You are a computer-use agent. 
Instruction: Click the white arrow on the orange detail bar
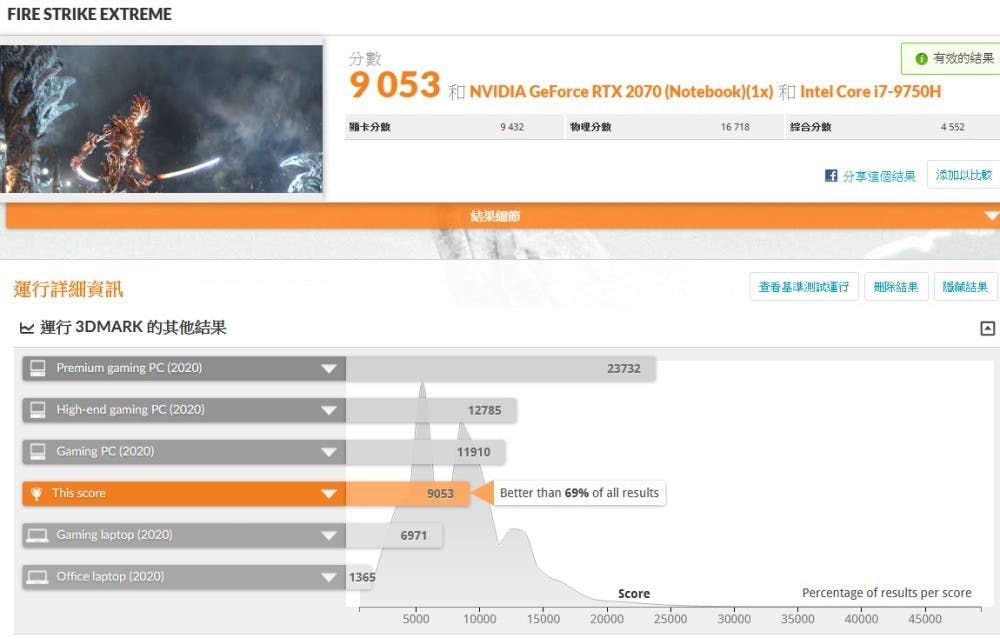tap(992, 216)
